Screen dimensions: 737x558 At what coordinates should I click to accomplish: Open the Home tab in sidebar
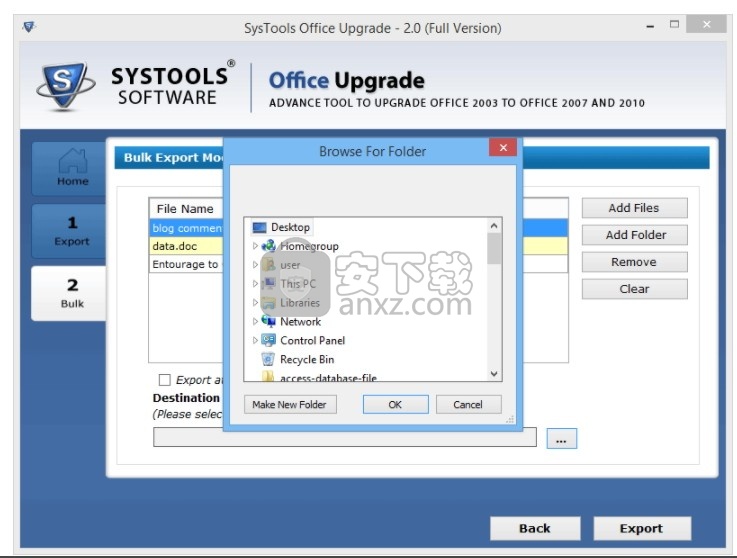pos(69,168)
